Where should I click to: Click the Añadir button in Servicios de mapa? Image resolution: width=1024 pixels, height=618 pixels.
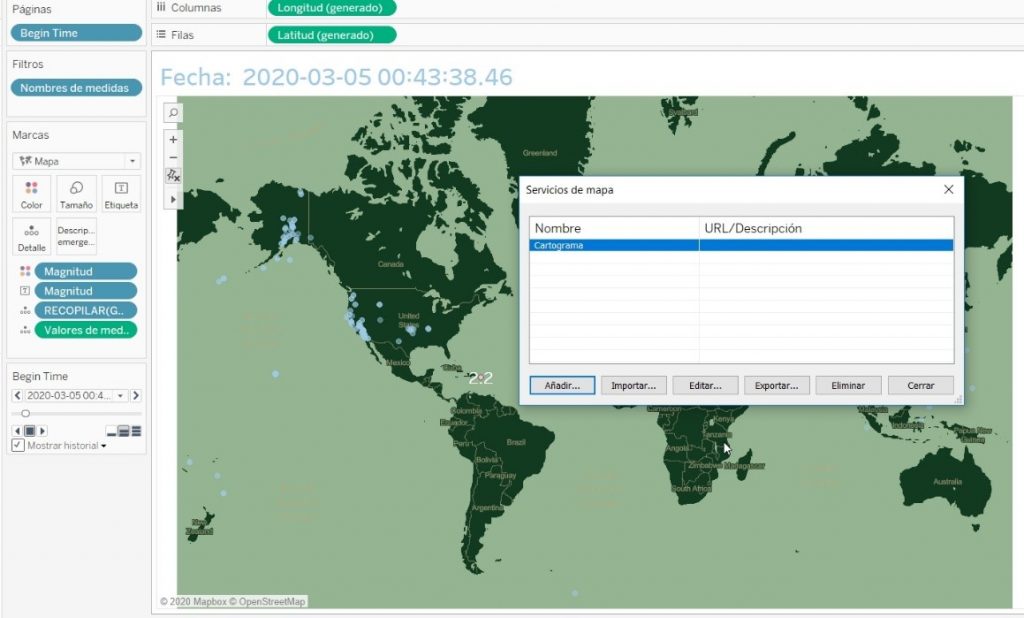point(561,385)
